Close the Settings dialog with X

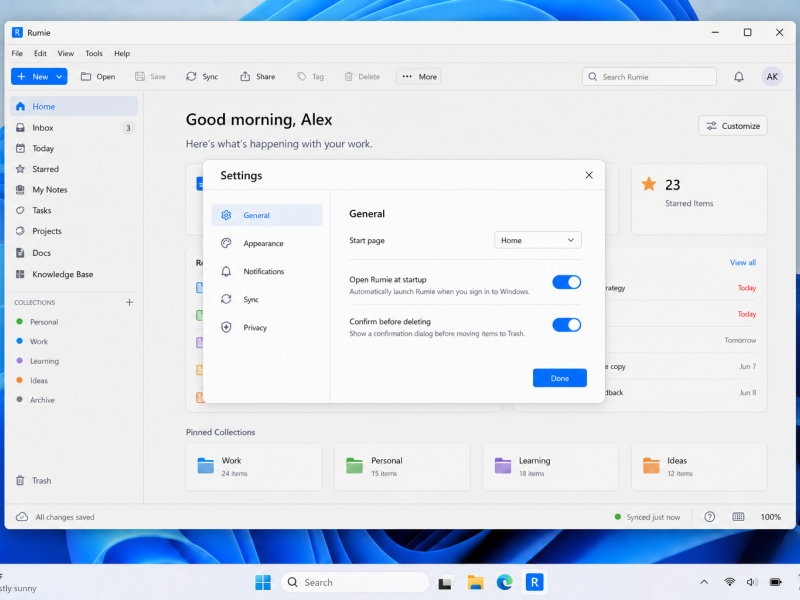coord(589,175)
